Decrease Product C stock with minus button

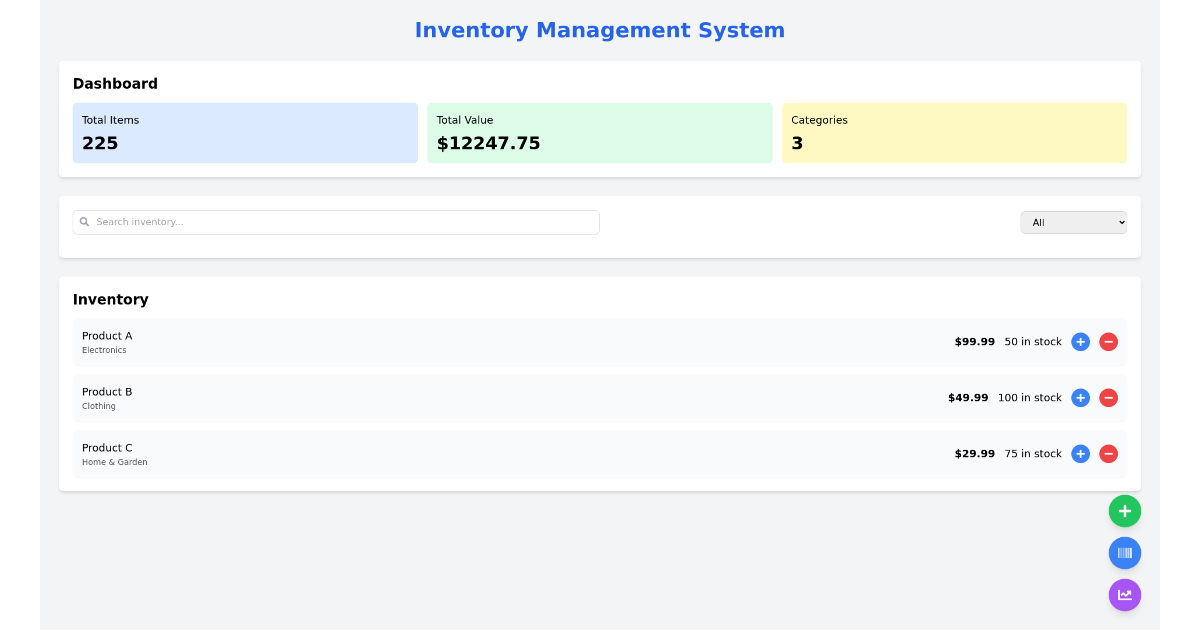point(1108,454)
